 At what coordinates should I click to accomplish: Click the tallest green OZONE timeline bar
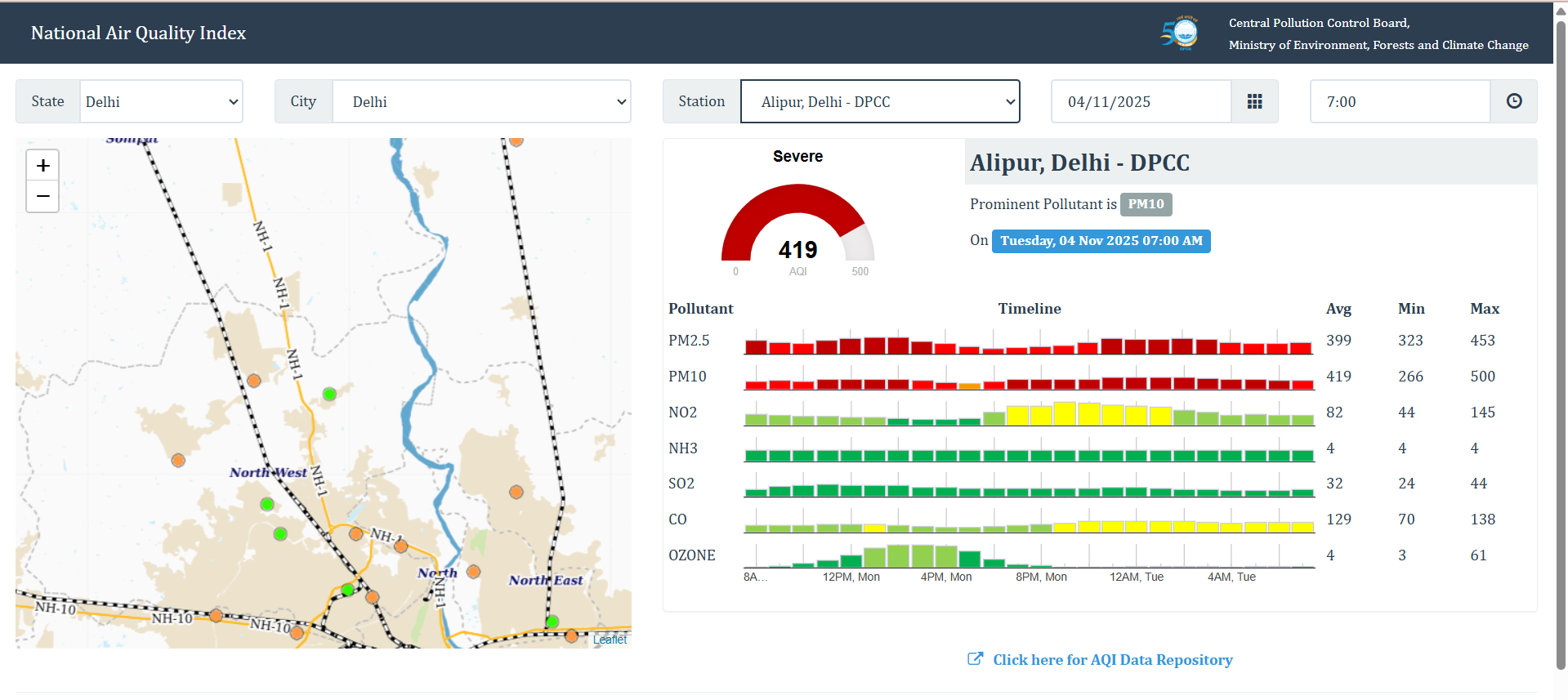pyautogui.click(x=899, y=556)
